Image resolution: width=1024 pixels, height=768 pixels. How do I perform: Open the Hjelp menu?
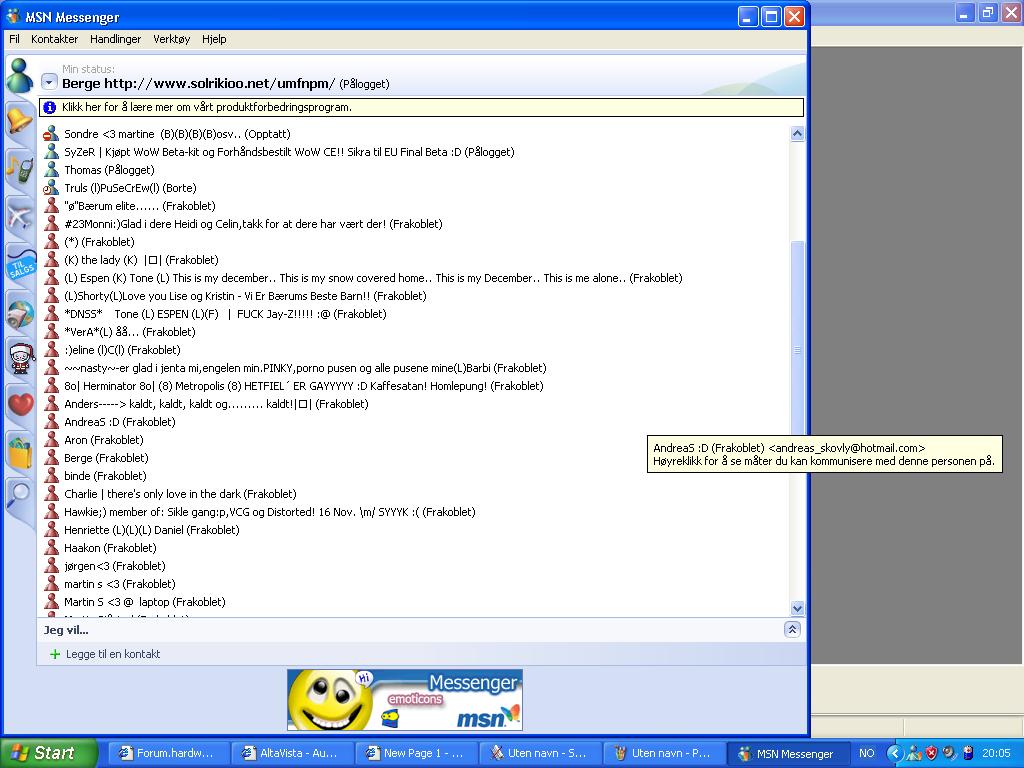tap(214, 39)
